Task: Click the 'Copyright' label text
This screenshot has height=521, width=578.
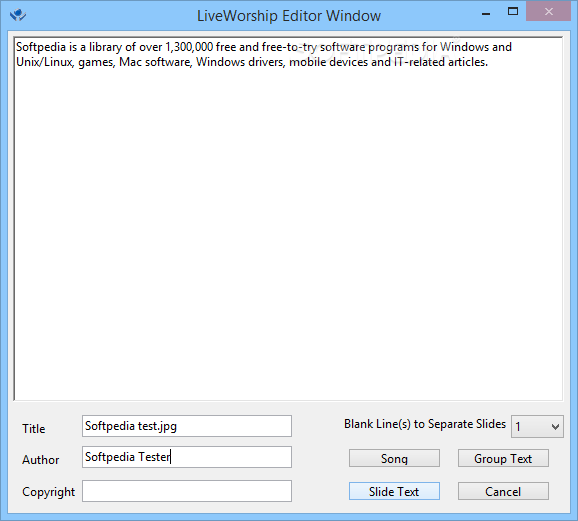Action: pyautogui.click(x=48, y=492)
